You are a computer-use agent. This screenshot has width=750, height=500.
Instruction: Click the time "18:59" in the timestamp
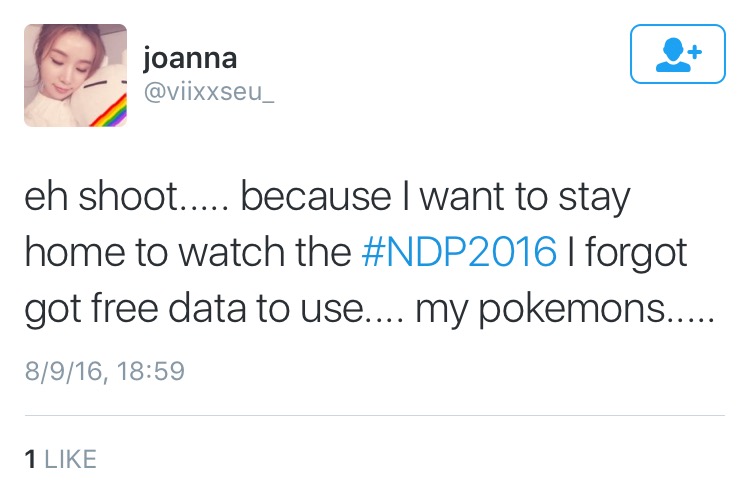[x=150, y=371]
